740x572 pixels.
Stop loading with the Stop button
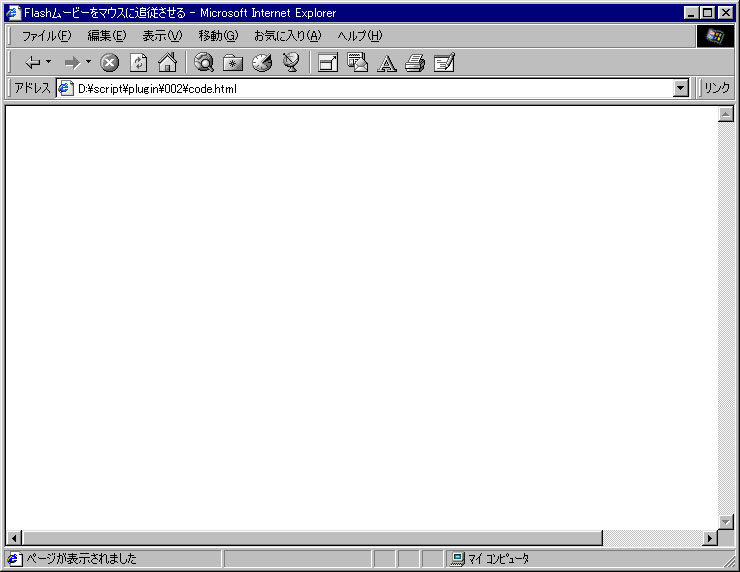[x=109, y=62]
